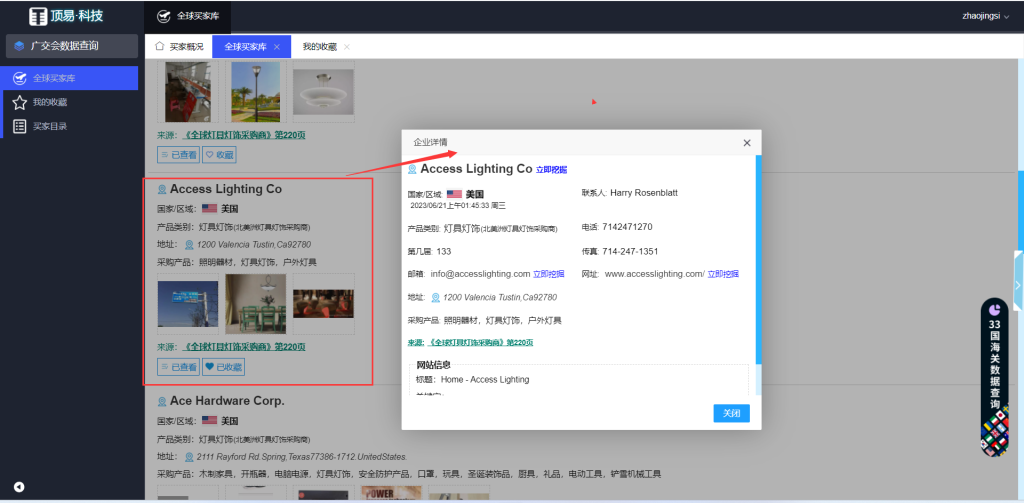Click the location pin icon beside dialog address
1024x503 pixels.
click(436, 297)
